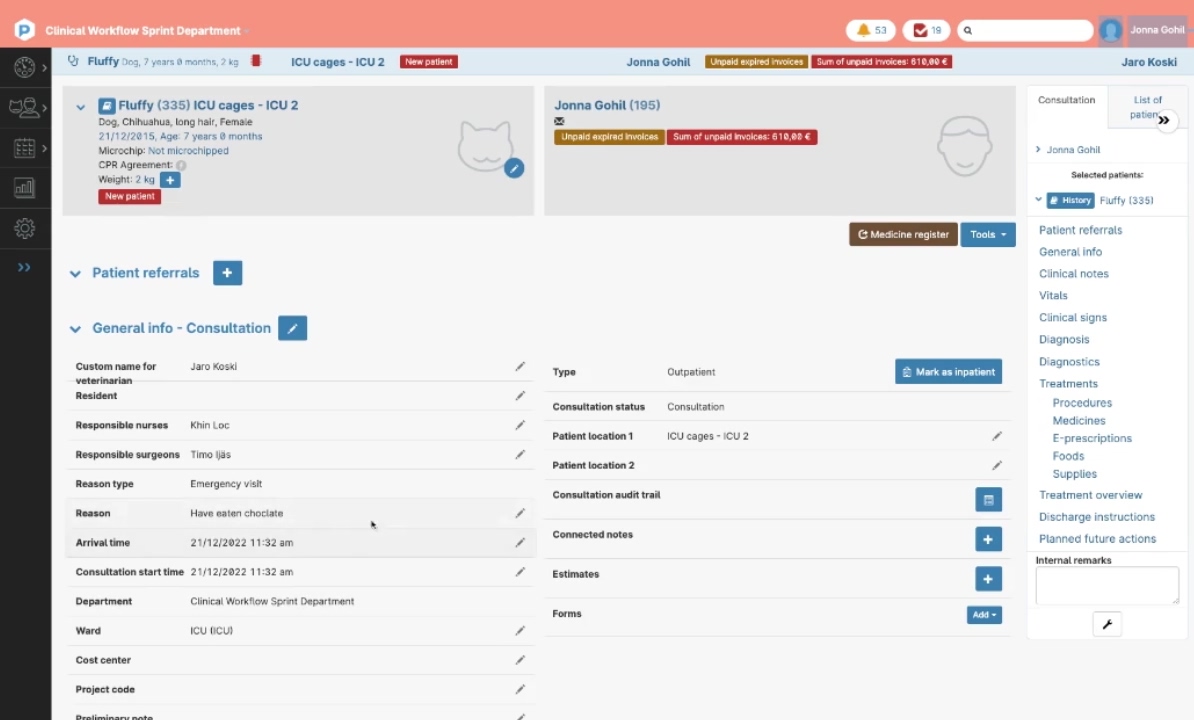Open the Tools dropdown
Screen dimensions: 1194x720
[987, 234]
